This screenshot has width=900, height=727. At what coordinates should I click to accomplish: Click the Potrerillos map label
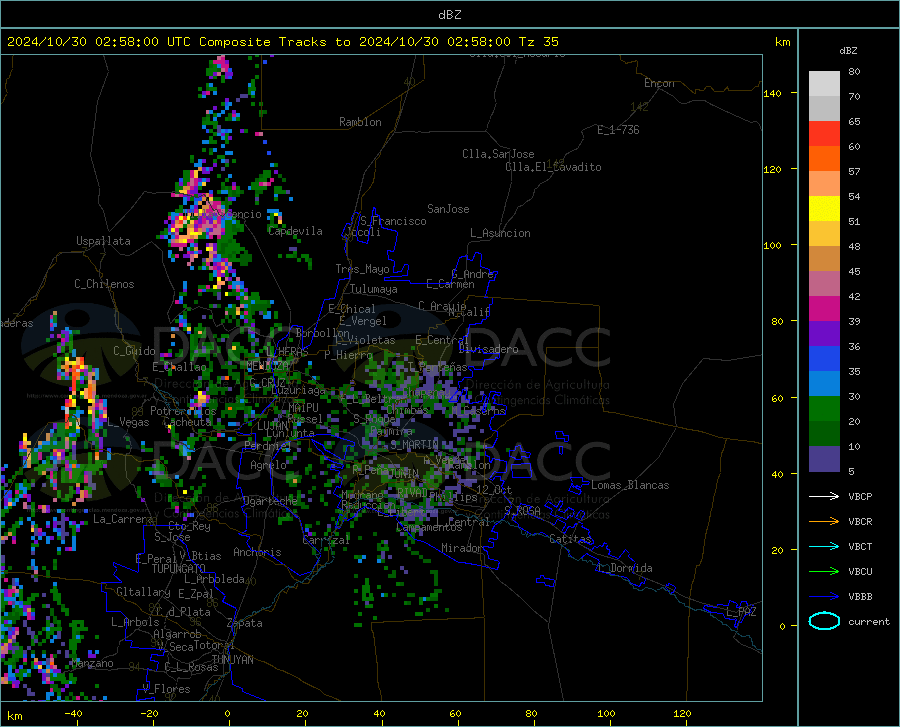(x=183, y=411)
